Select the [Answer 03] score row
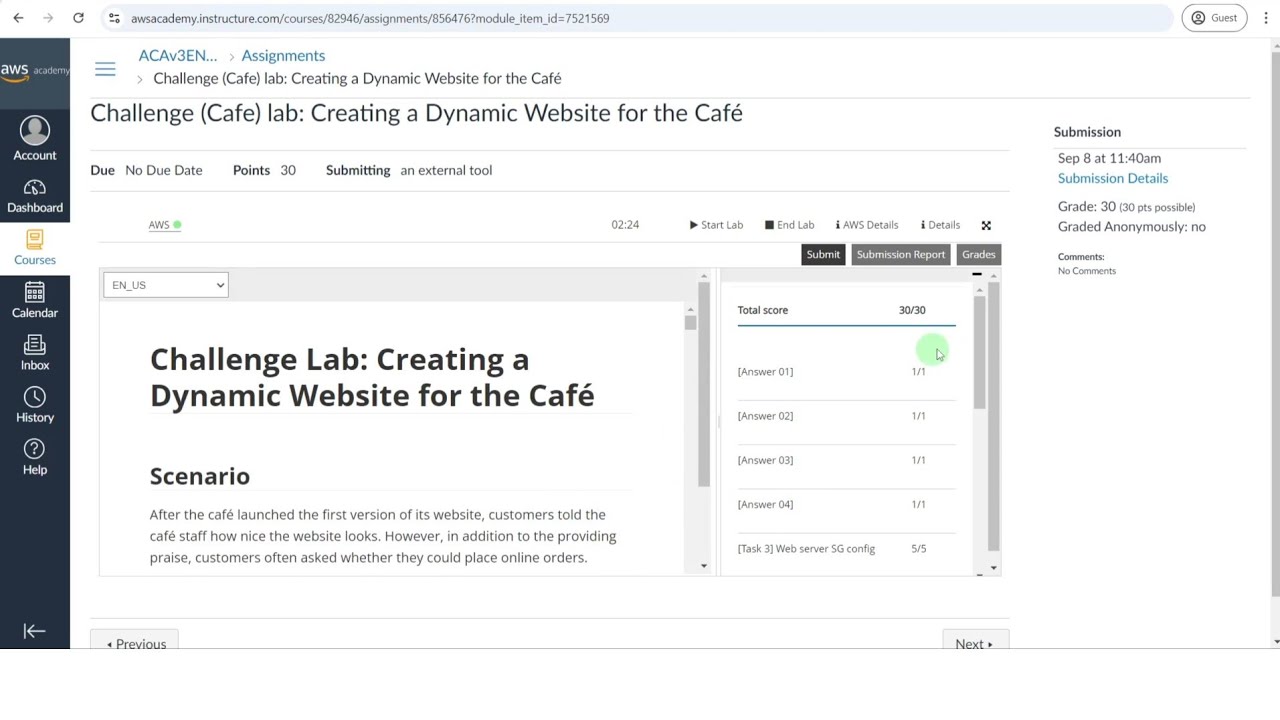This screenshot has width=1280, height=720. [x=846, y=460]
